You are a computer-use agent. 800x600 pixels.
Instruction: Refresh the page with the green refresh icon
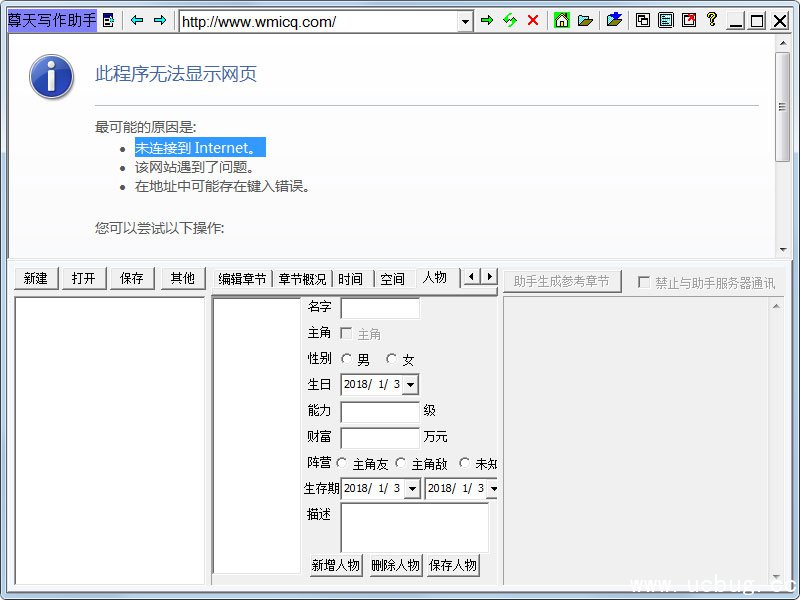(510, 20)
